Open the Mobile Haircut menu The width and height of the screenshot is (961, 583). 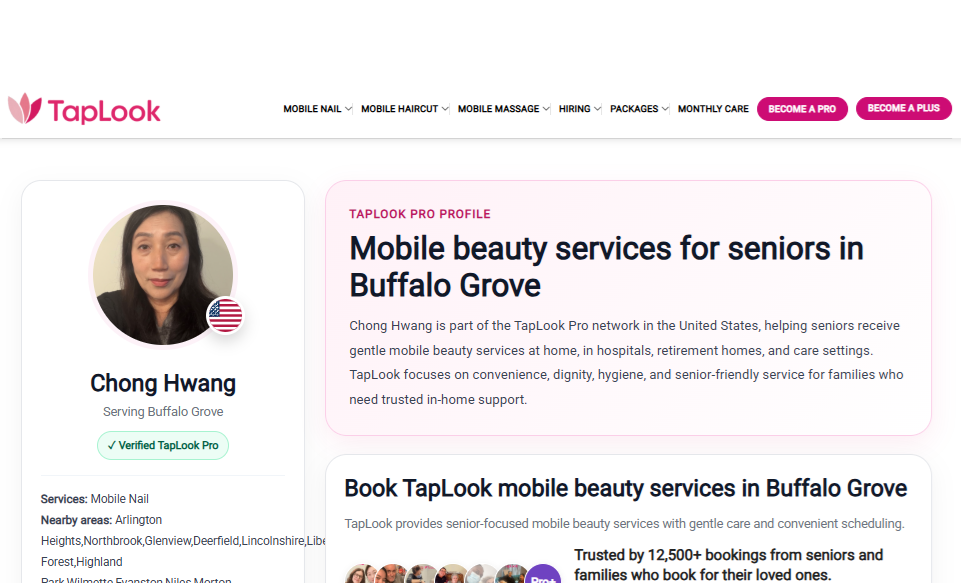(400, 109)
